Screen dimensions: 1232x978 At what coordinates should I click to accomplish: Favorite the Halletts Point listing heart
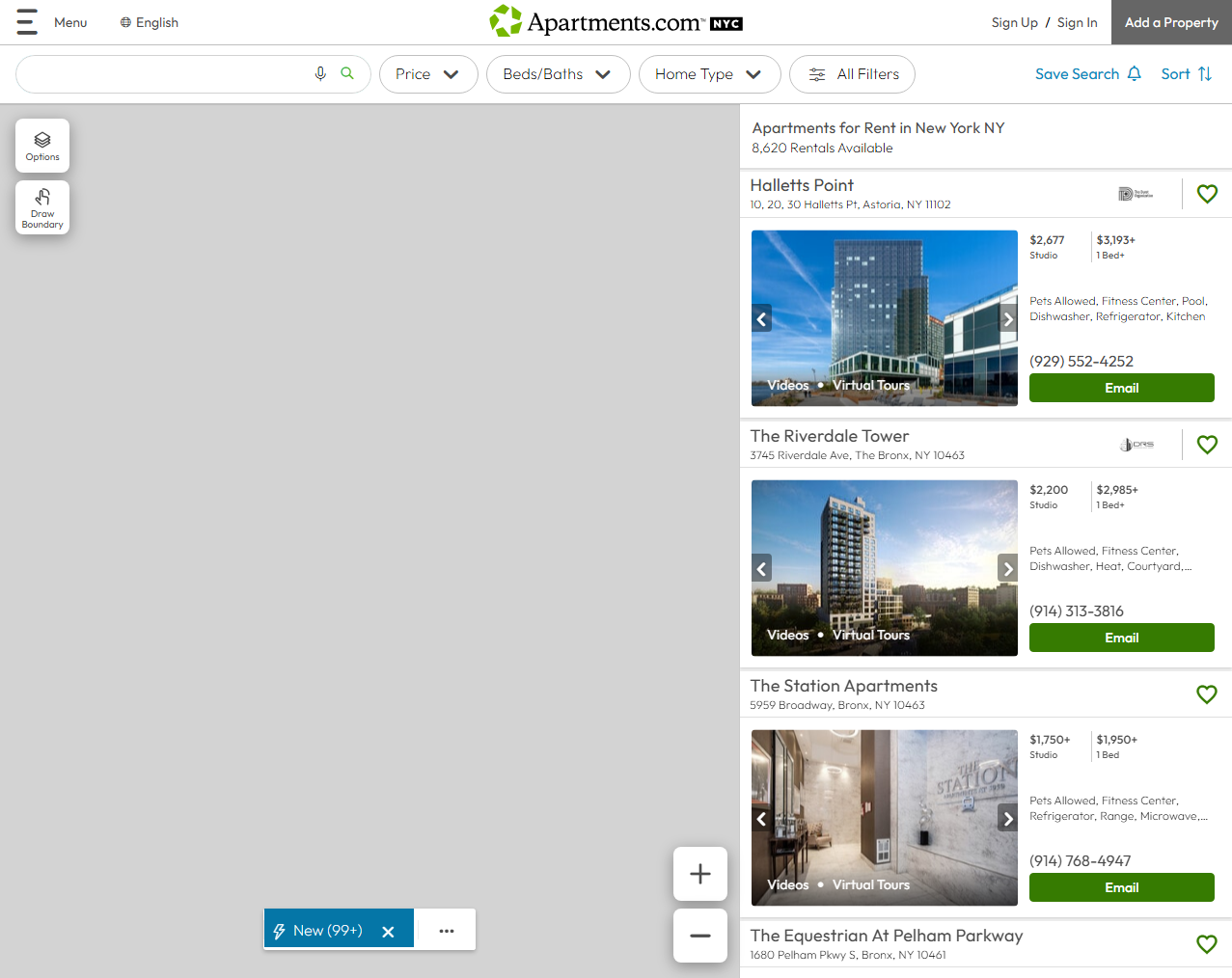click(x=1206, y=194)
